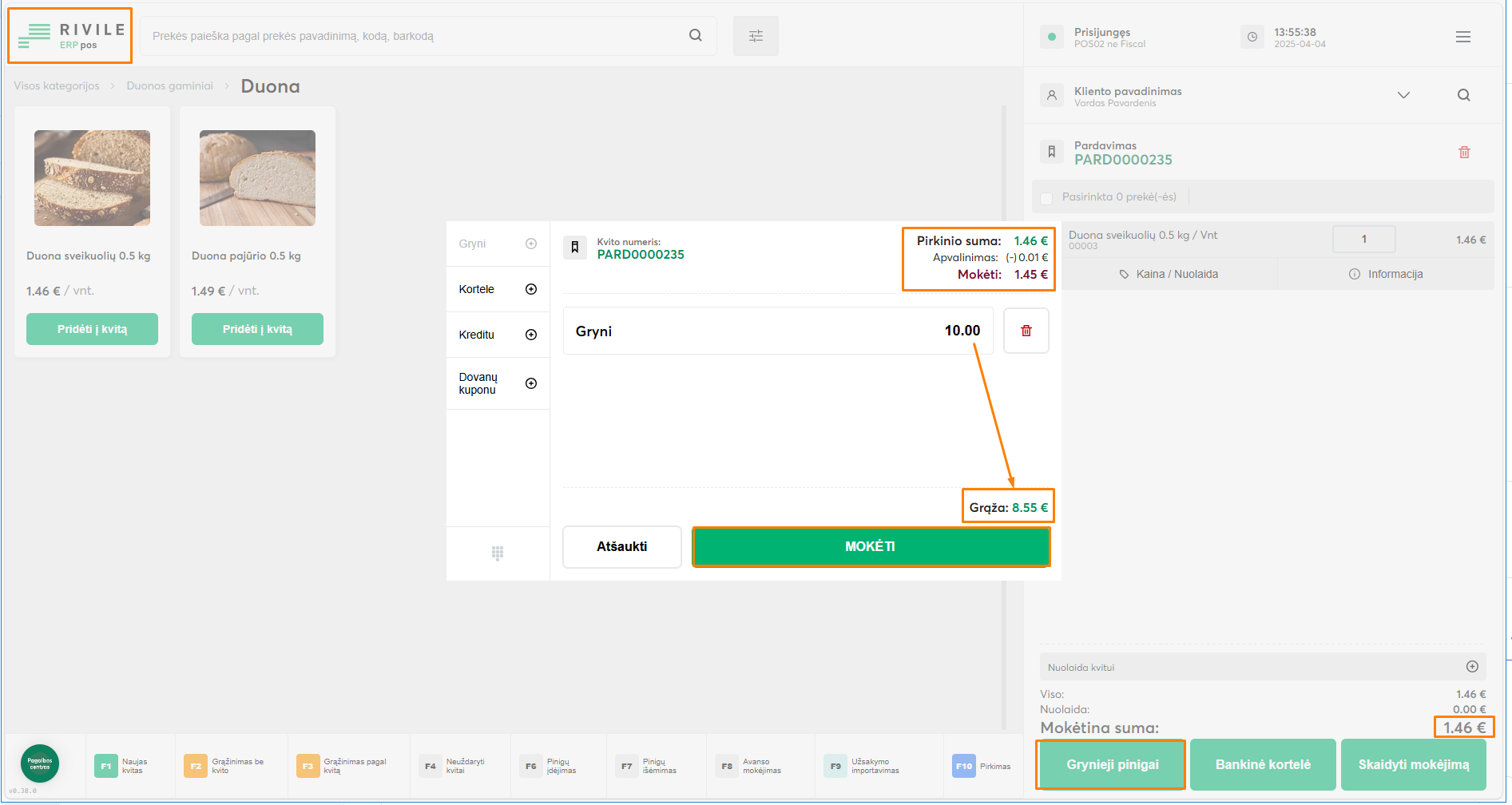Expand Nuolaida kvitui with plus icon
The height and width of the screenshot is (805, 1512).
pos(1472,667)
